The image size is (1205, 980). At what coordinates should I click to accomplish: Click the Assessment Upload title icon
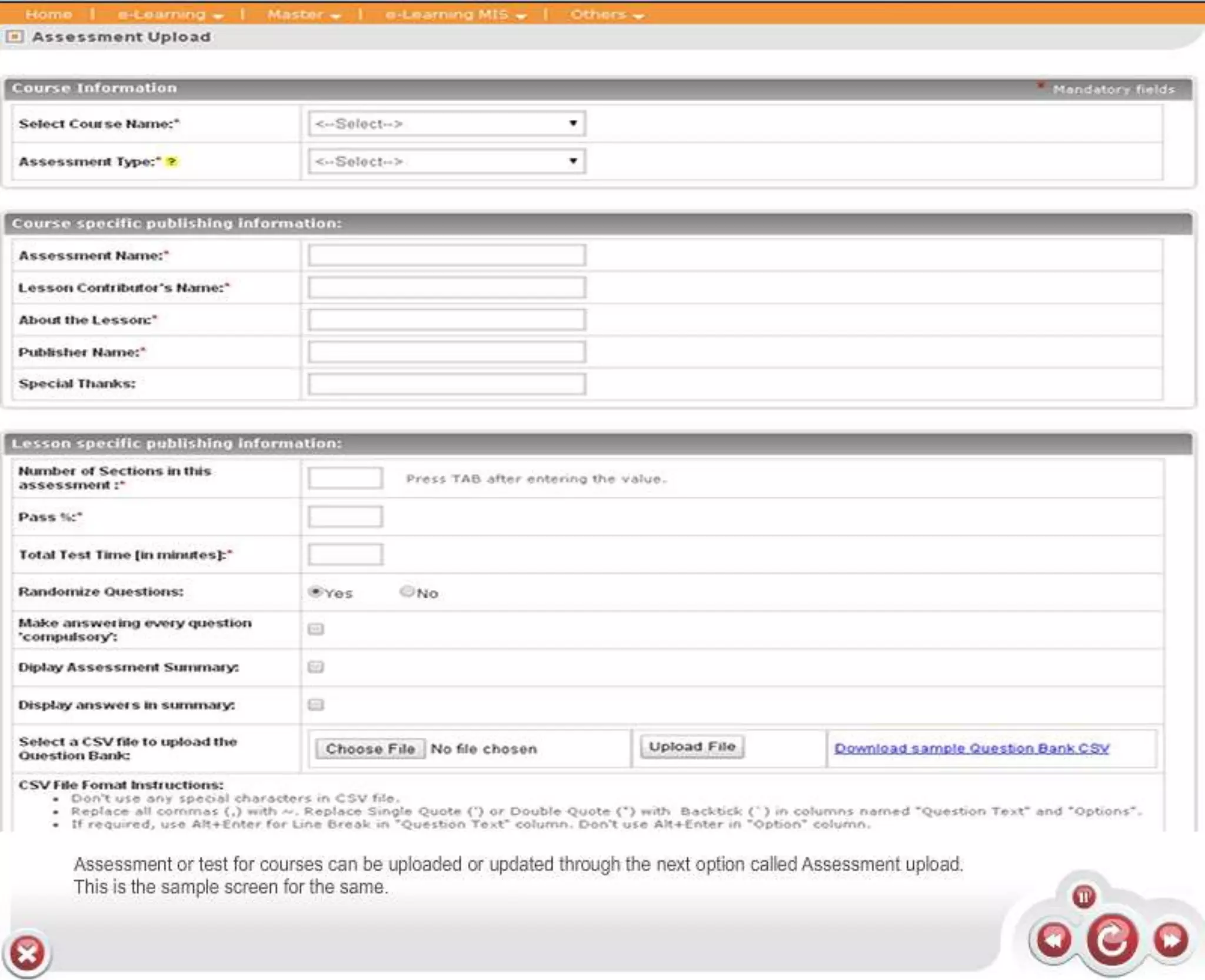click(x=15, y=37)
